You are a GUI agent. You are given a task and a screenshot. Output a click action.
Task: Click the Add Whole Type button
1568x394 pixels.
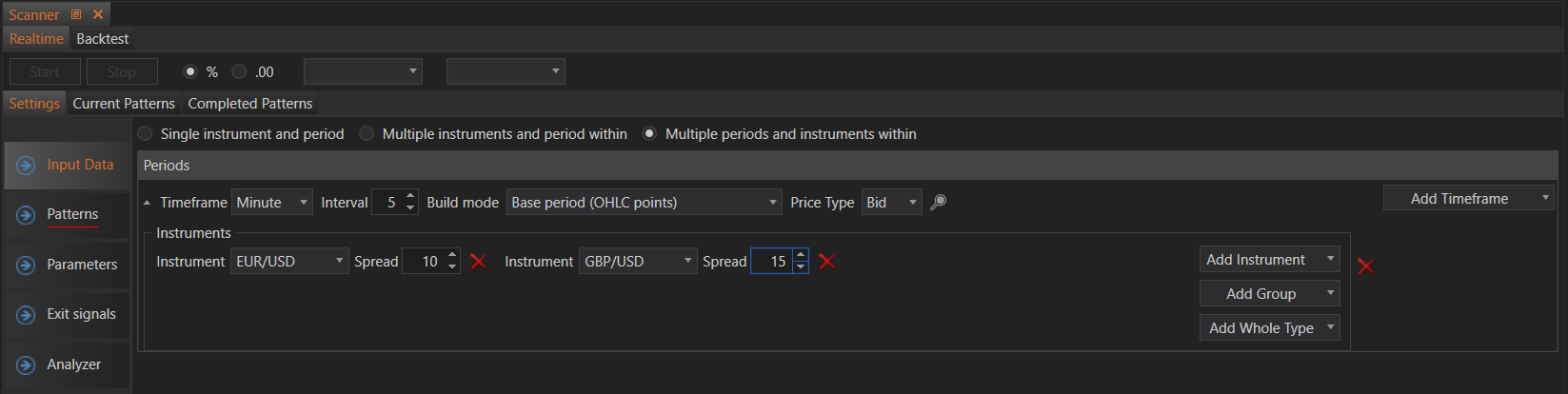click(x=1260, y=328)
